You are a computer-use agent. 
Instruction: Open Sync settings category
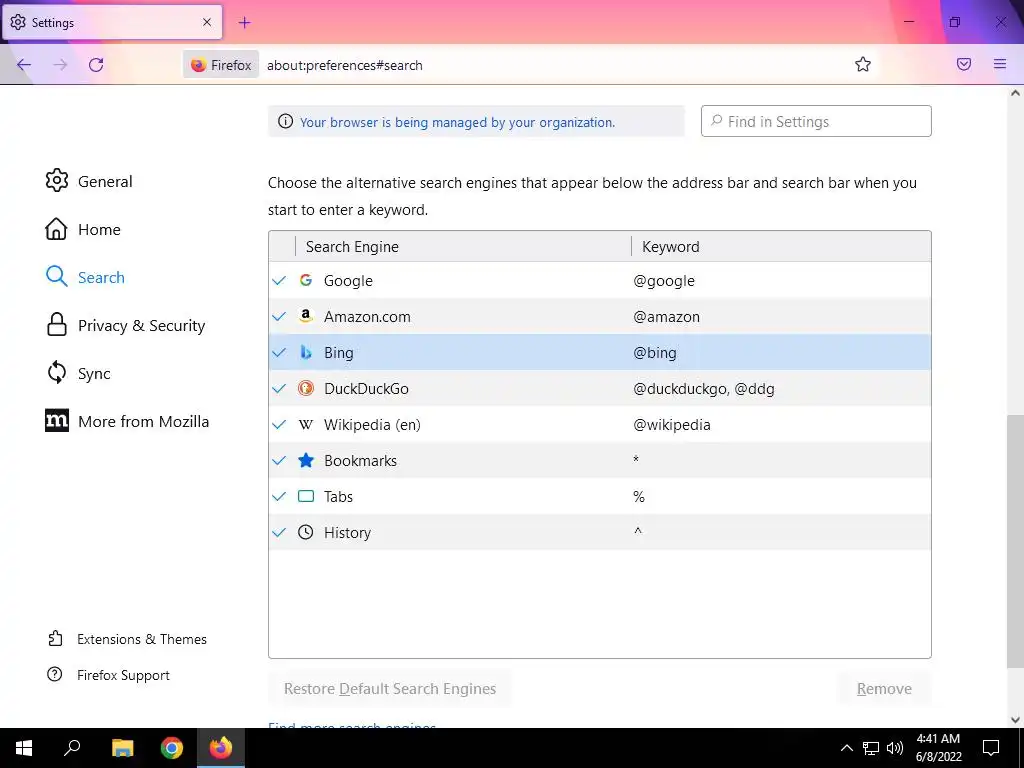click(x=78, y=373)
